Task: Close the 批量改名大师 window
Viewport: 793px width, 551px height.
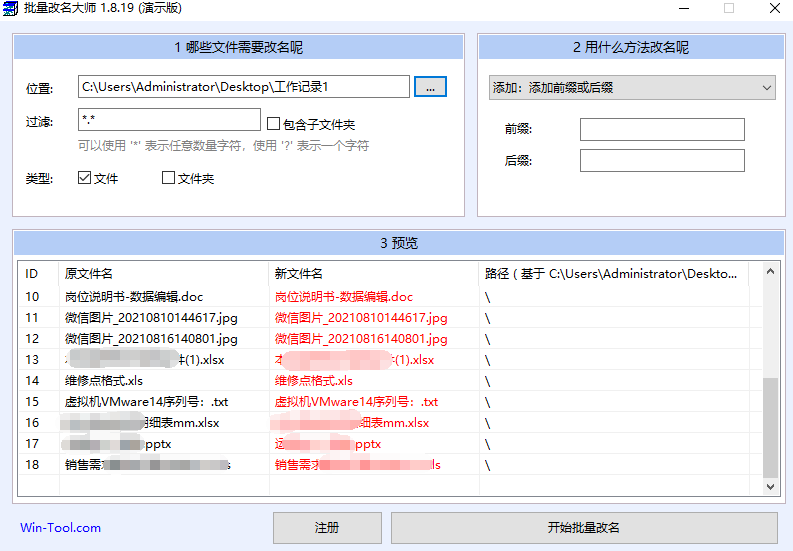Action: point(775,8)
